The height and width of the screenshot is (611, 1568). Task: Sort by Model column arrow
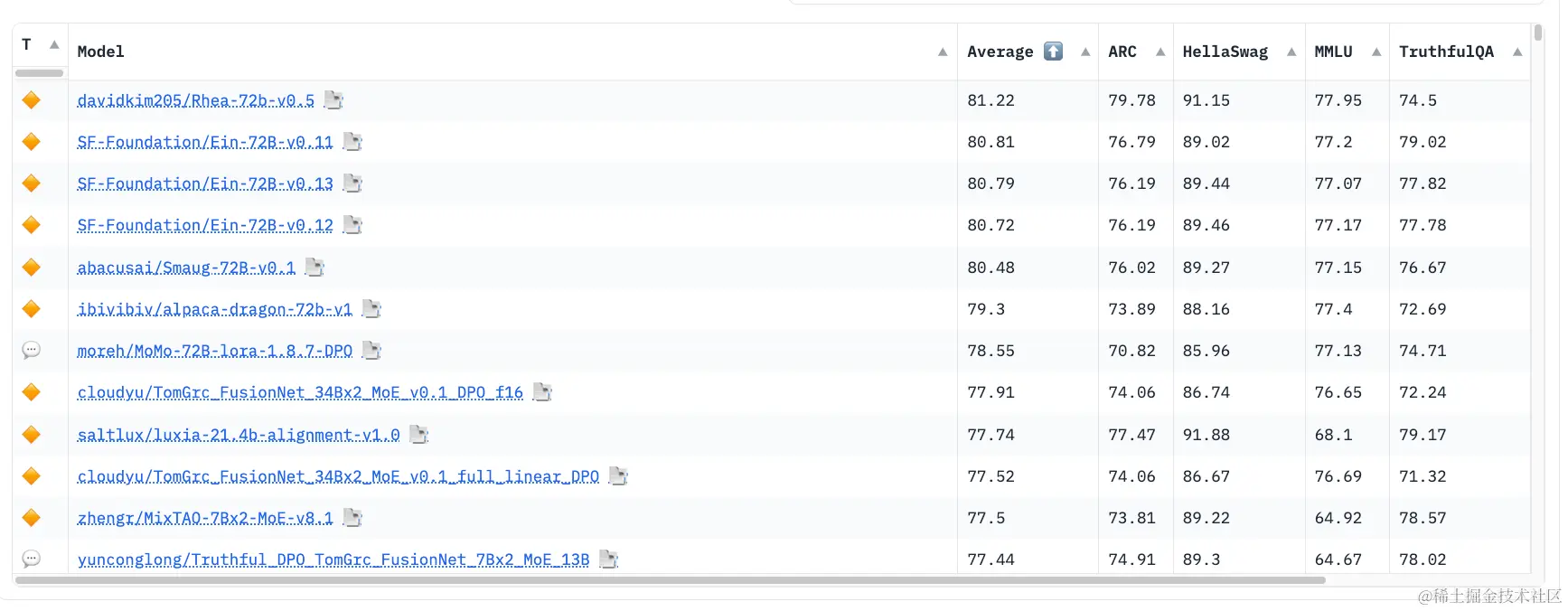point(943,52)
